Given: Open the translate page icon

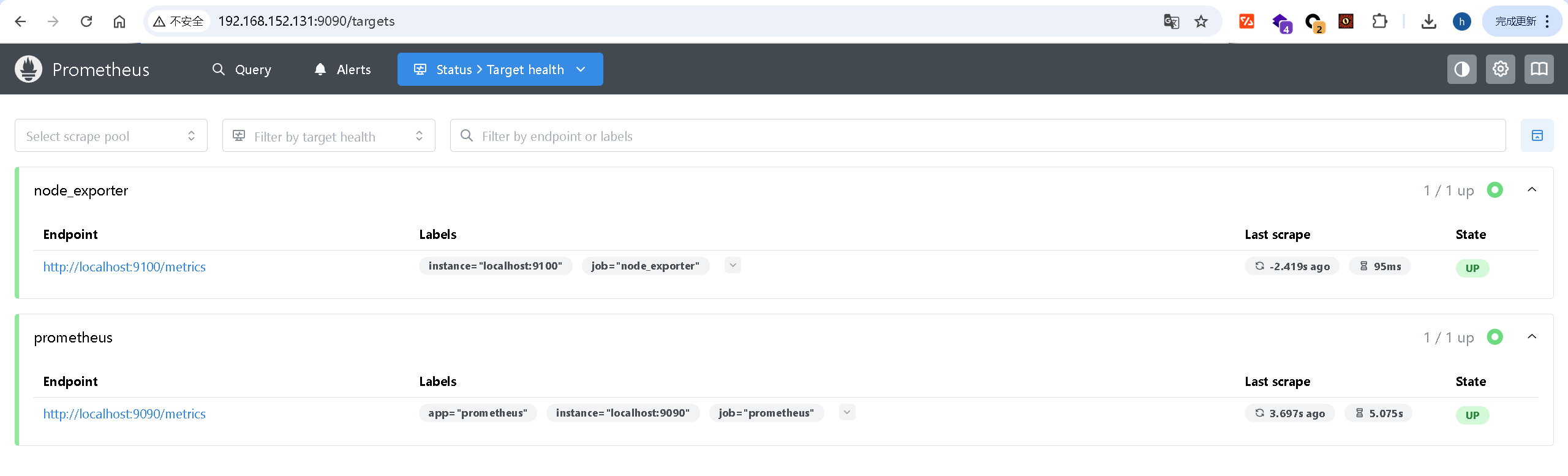Looking at the screenshot, I should tap(1171, 21).
